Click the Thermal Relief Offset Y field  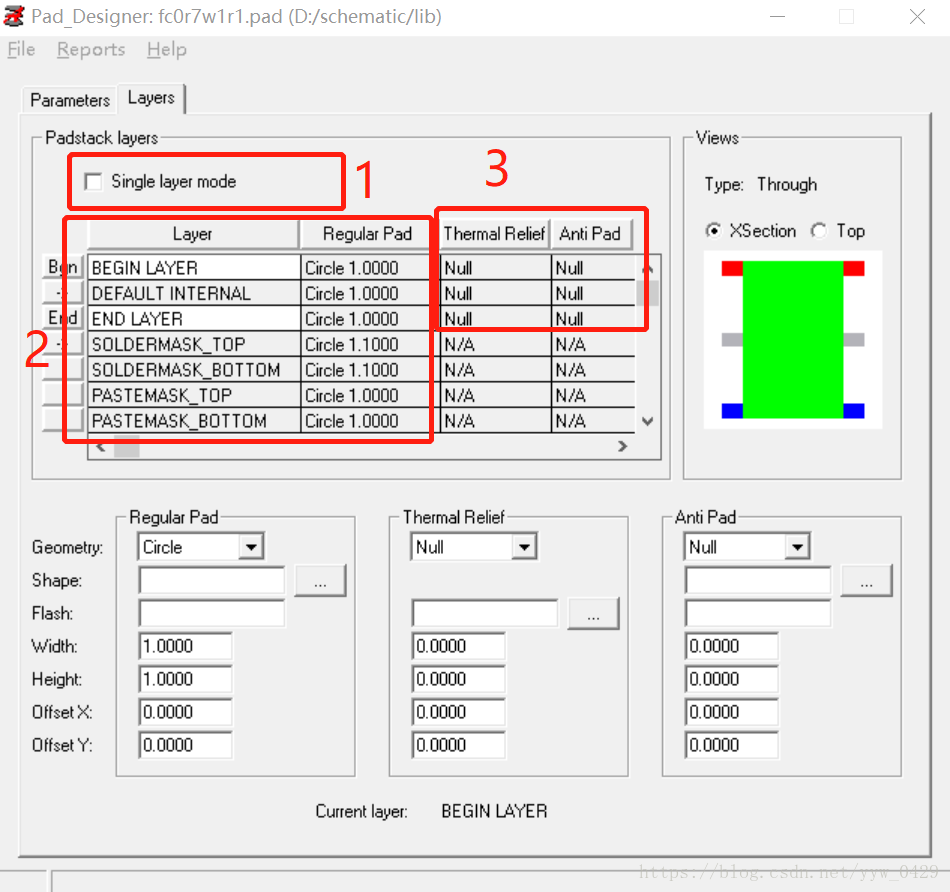(459, 745)
